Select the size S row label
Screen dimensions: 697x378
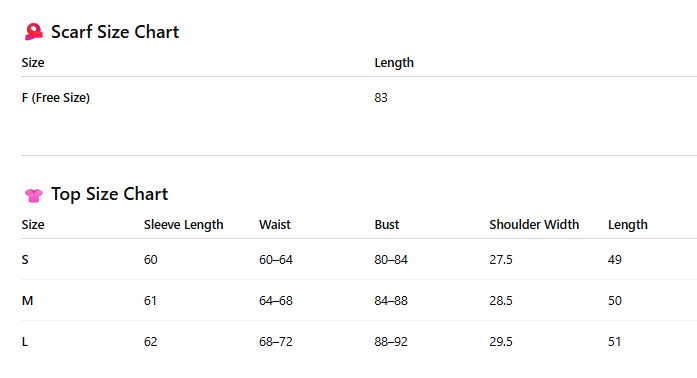25,260
